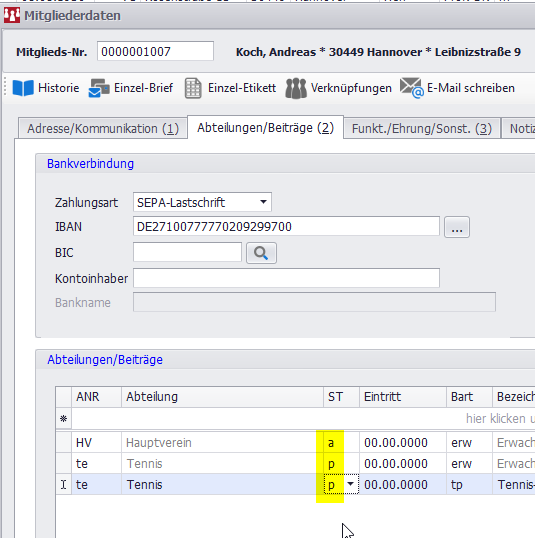Click the E-Mail schreiben envelope icon
This screenshot has height=538, width=535.
pyautogui.click(x=411, y=88)
